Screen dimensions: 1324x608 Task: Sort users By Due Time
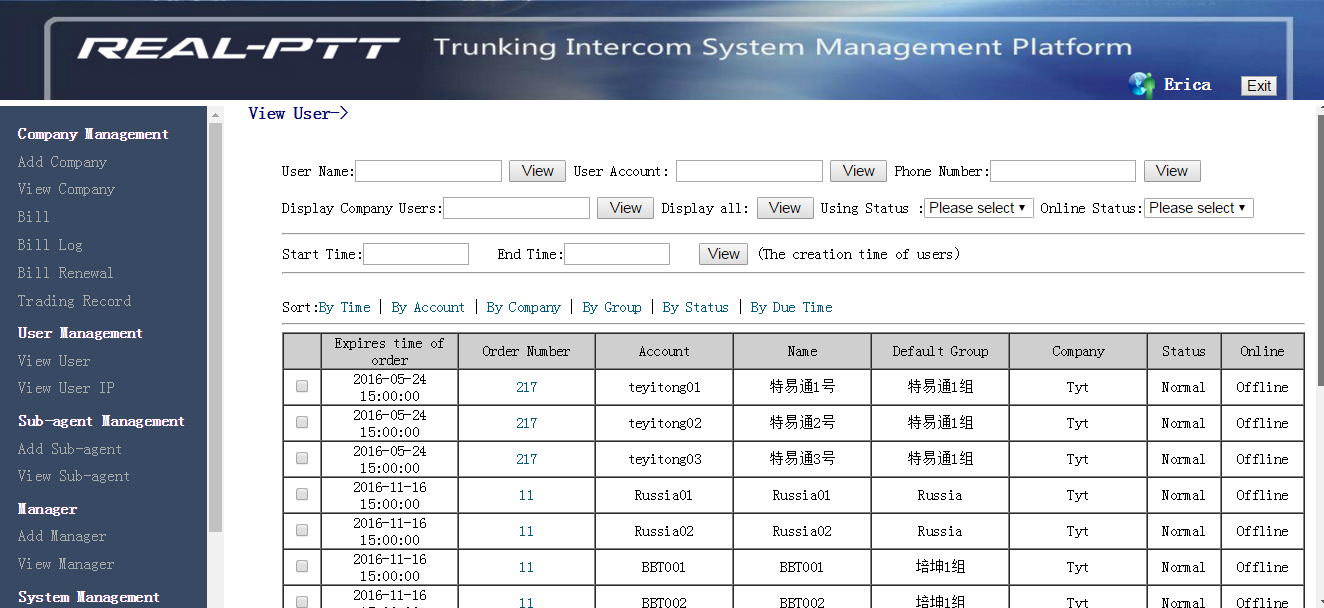click(792, 307)
